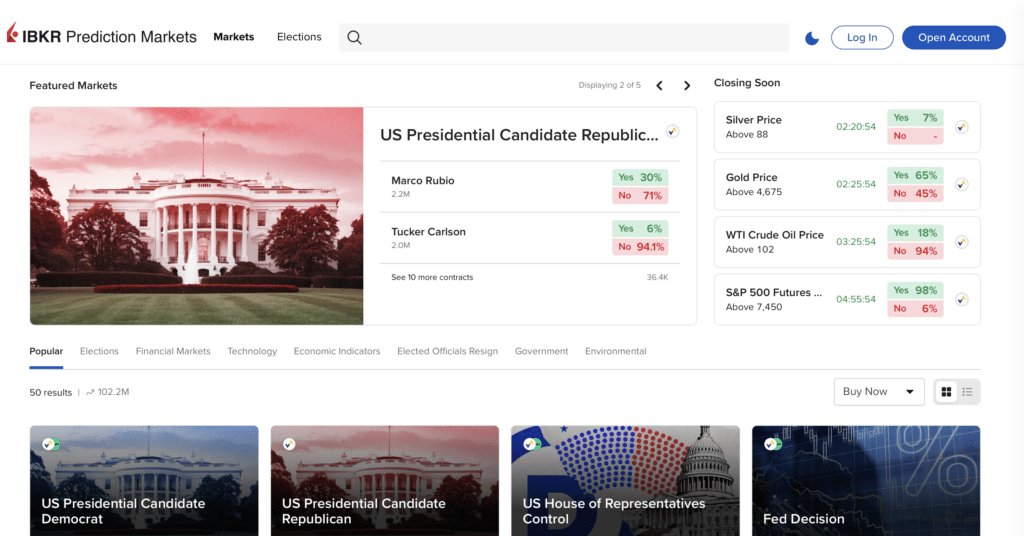Toggle dark mode moon icon
This screenshot has width=1024, height=536.
812,38
